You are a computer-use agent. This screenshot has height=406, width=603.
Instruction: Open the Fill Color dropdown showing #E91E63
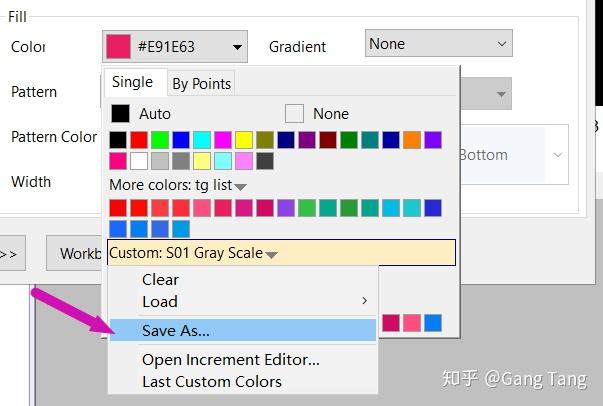pos(174,46)
